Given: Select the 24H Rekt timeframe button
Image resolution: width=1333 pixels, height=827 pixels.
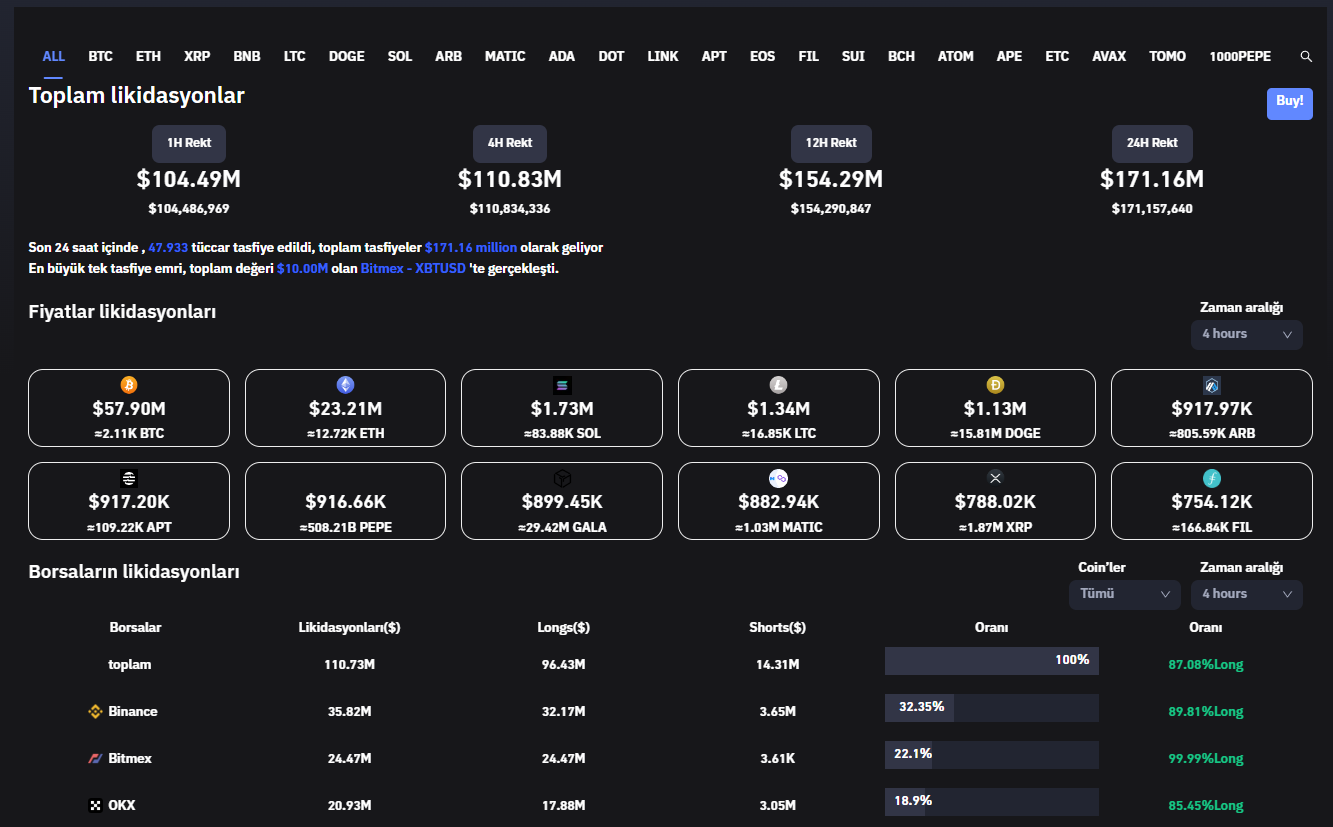Looking at the screenshot, I should (x=1152, y=143).
